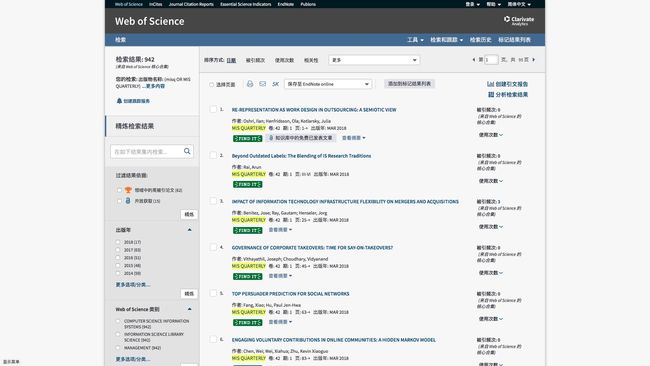The width and height of the screenshot is (650, 366).
Task: Tick the select page checkbox
Action: (x=211, y=85)
